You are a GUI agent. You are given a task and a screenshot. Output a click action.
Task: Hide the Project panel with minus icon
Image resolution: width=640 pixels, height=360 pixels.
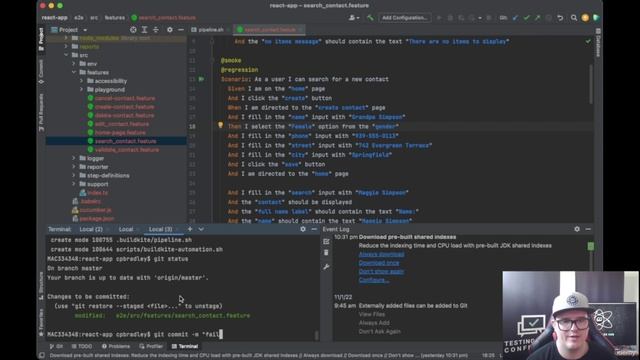[x=181, y=30]
